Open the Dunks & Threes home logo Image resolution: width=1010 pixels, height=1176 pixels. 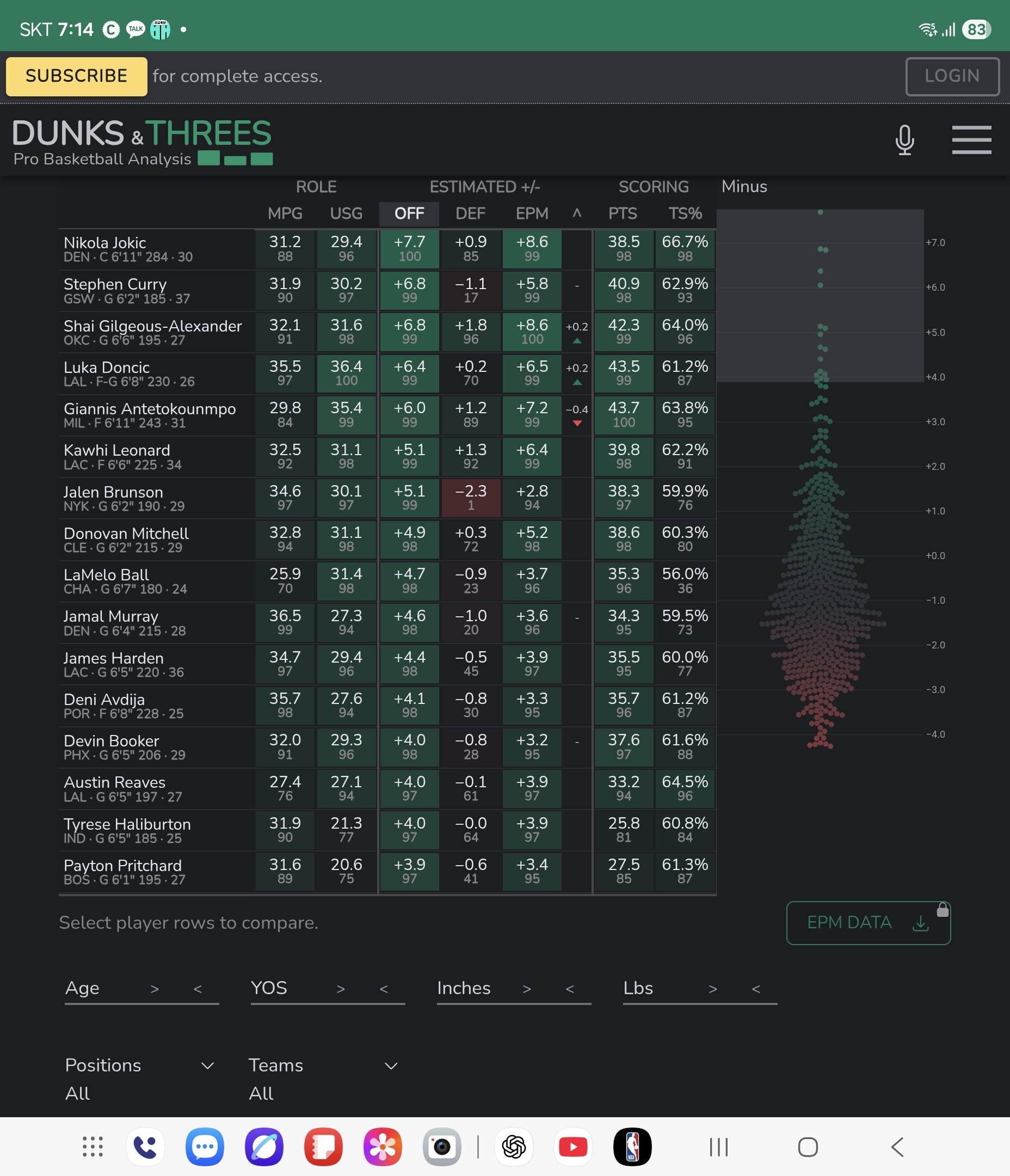click(x=143, y=142)
